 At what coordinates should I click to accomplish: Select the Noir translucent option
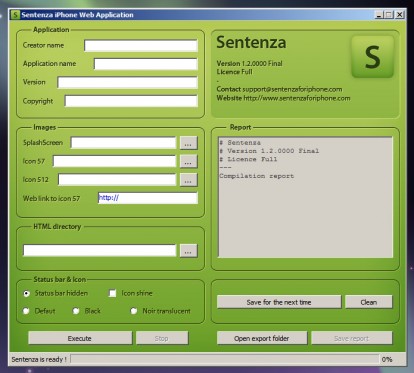[x=134, y=311]
